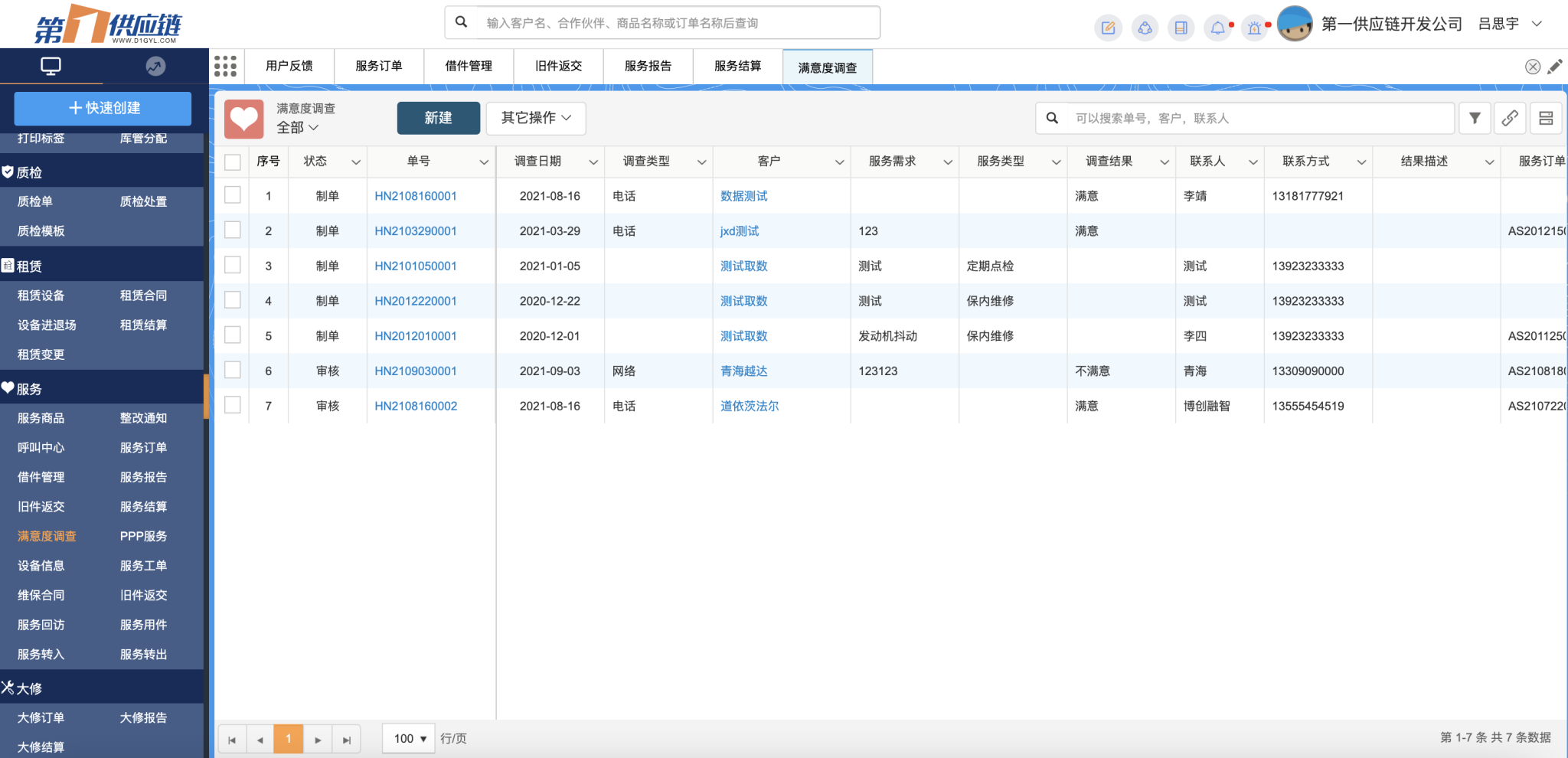The height and width of the screenshot is (758, 1568).
Task: Switch to the 用户反馈 tab
Action: pos(289,66)
